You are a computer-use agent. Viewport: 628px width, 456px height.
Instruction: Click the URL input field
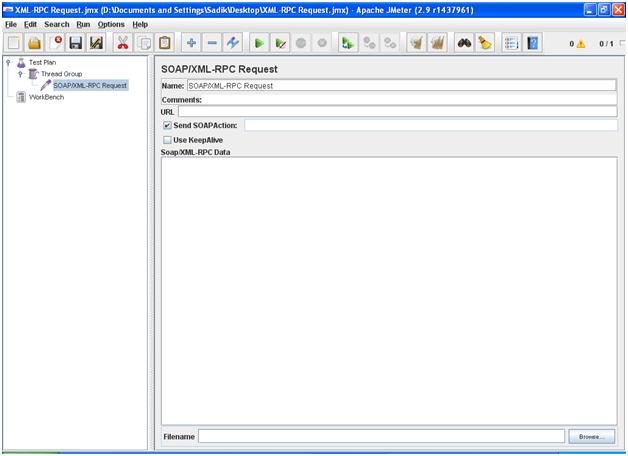[398, 112]
